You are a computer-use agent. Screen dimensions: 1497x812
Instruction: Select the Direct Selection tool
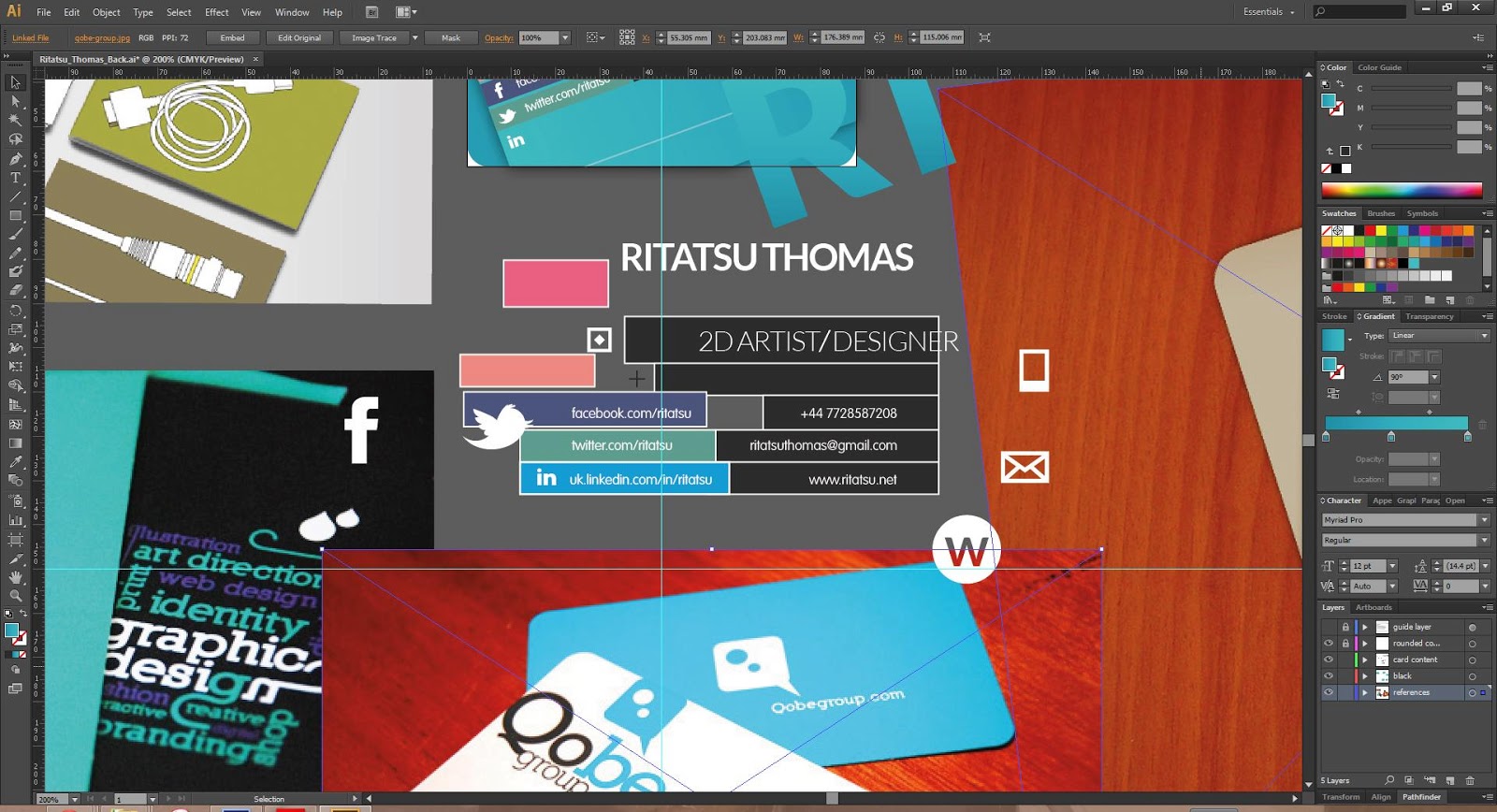coord(15,101)
